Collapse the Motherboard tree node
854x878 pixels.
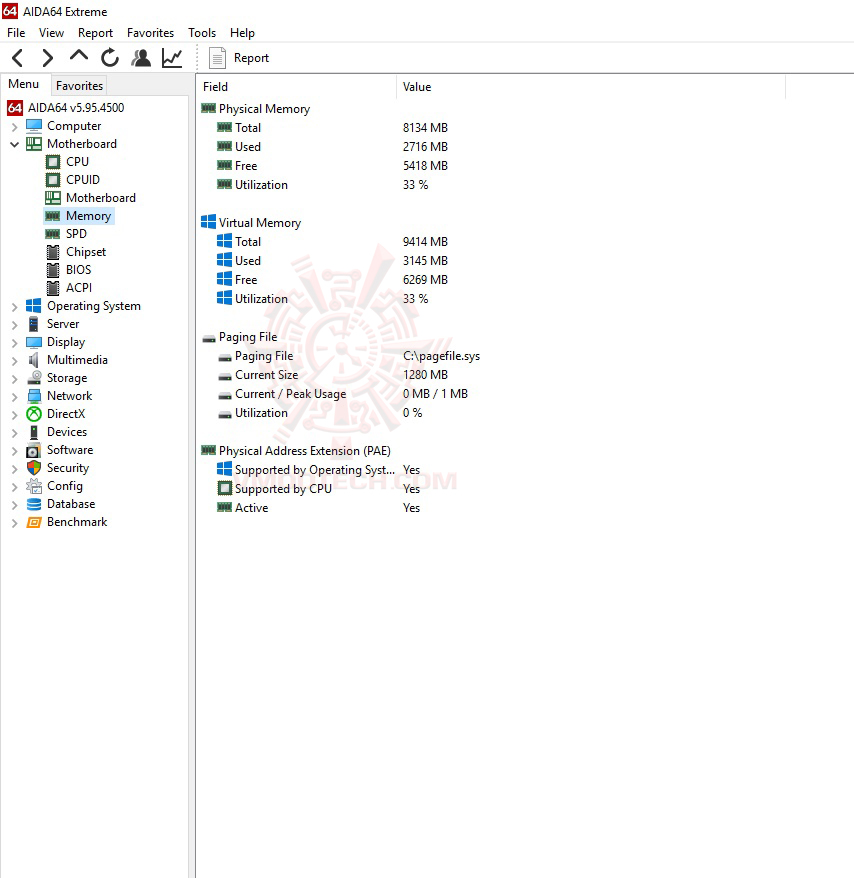[x=15, y=144]
